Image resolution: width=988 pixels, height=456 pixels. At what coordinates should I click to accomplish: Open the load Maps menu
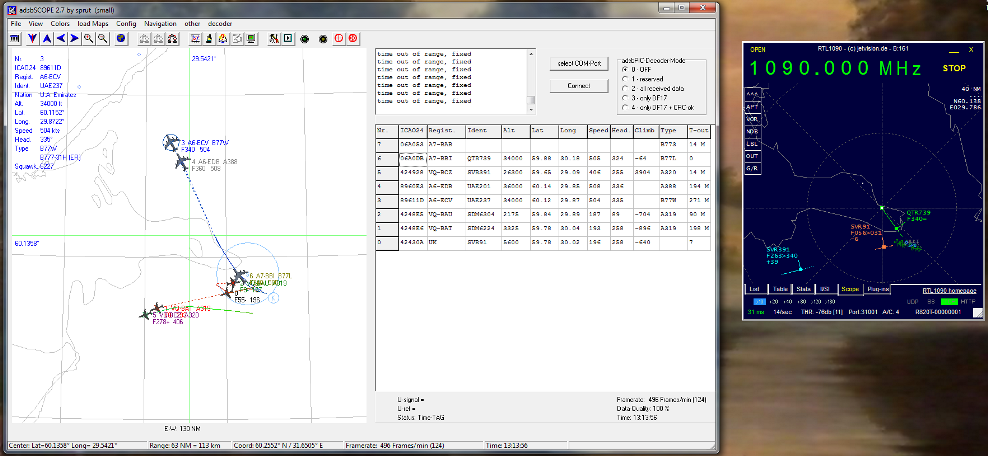[92, 22]
